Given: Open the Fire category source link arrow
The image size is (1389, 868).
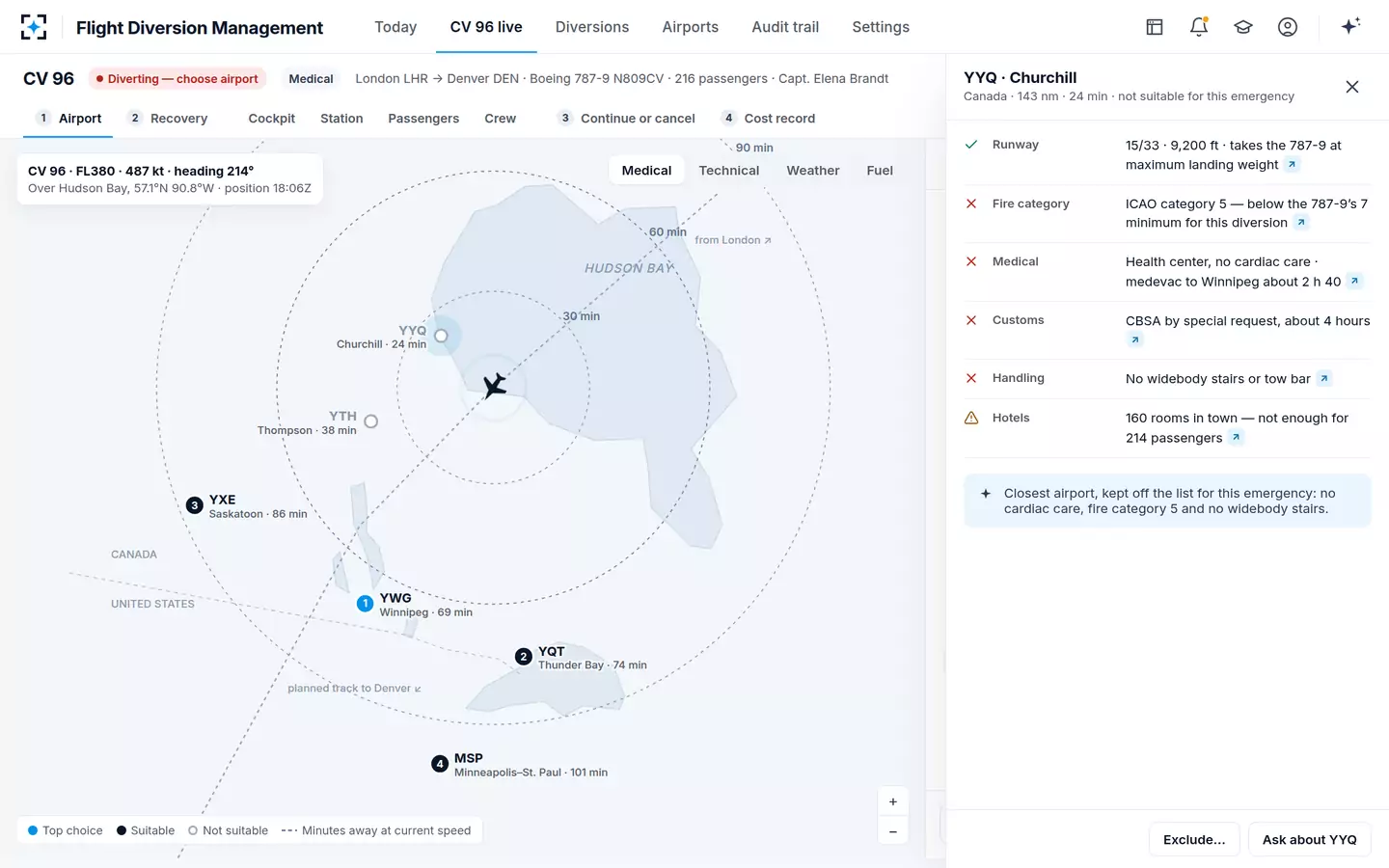Looking at the screenshot, I should click(1301, 223).
